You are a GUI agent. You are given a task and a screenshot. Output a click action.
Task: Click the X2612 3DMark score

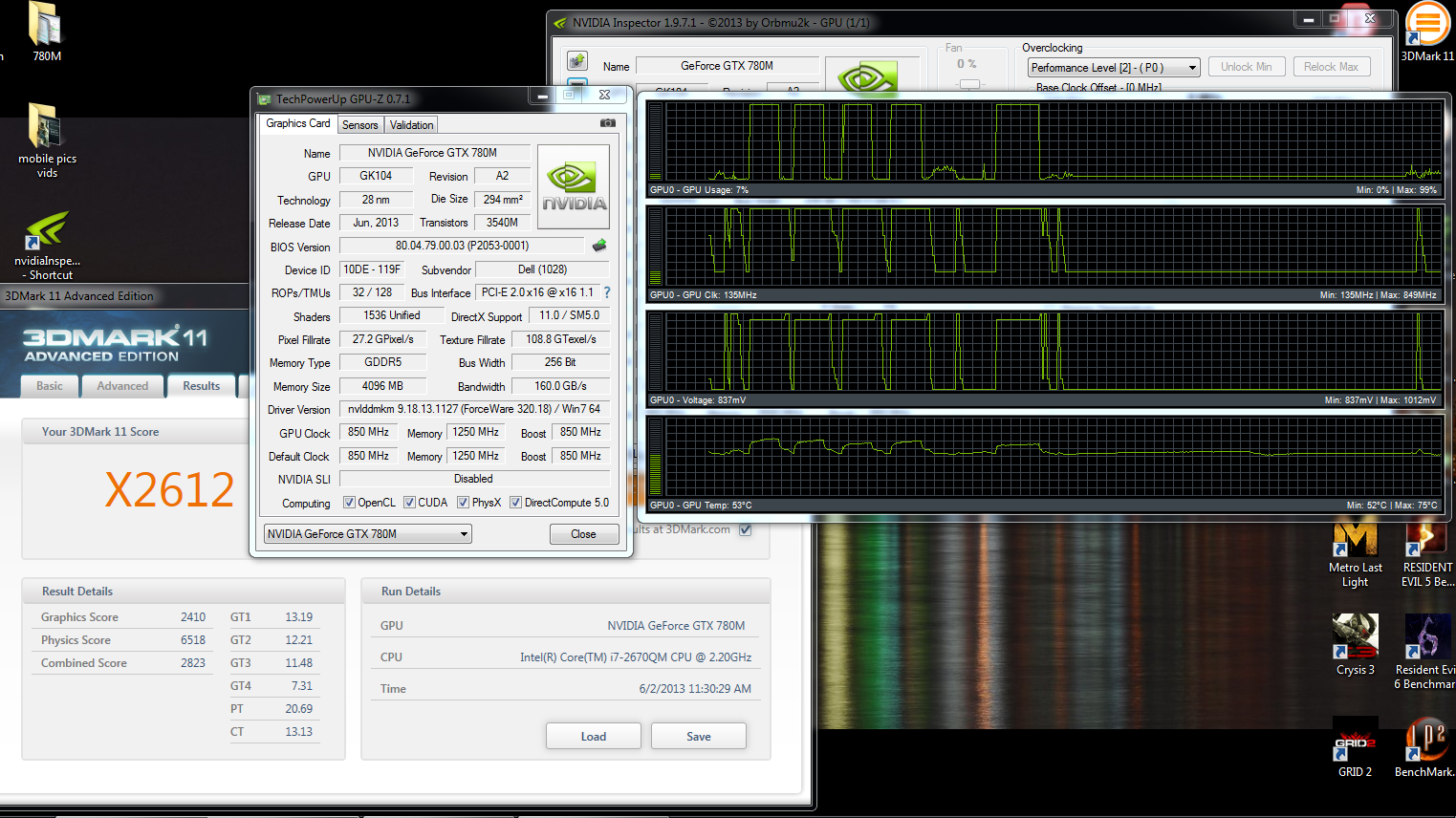169,490
